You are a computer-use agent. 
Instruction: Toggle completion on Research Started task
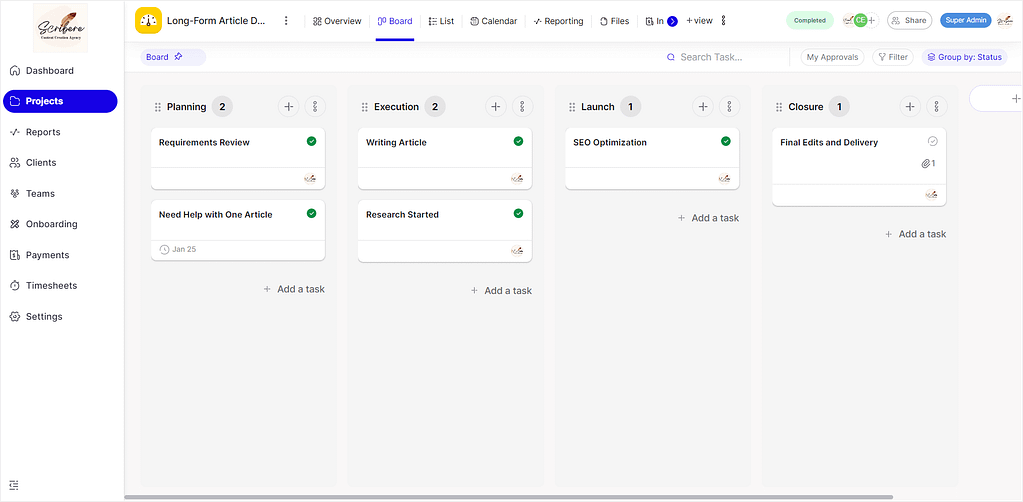coord(518,213)
